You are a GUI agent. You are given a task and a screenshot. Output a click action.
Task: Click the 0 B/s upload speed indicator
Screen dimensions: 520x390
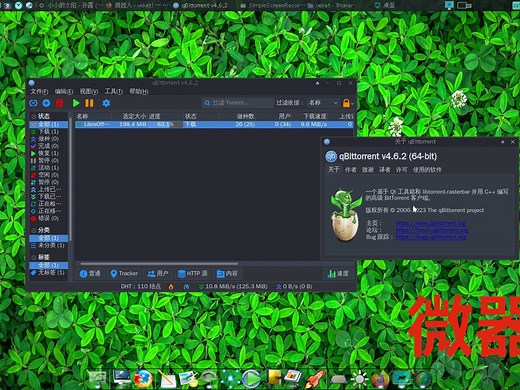click(x=294, y=286)
